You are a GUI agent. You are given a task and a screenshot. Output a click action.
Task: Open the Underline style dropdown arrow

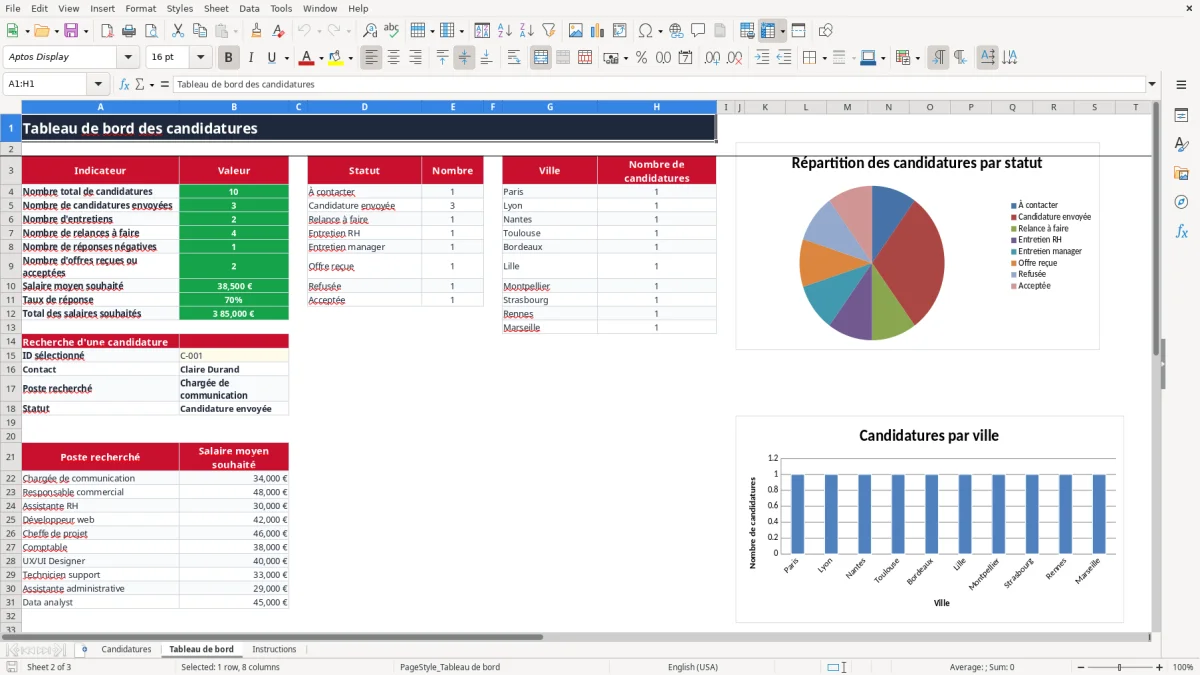pos(285,58)
